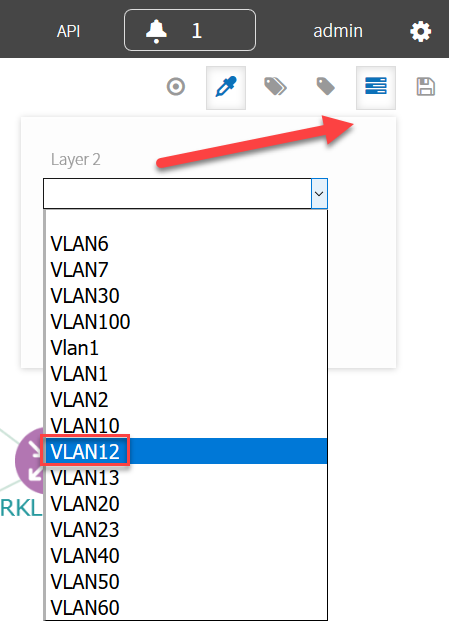This screenshot has height=627, width=449.
Task: Click the save floppy disk icon
Action: tap(426, 87)
